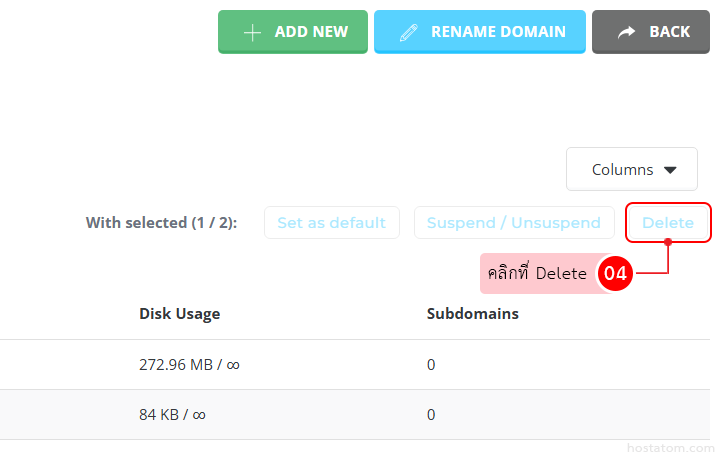Click the pink "คลิกที่ Delete" callout label
Viewport: 719px width, 456px height.
click(537, 273)
